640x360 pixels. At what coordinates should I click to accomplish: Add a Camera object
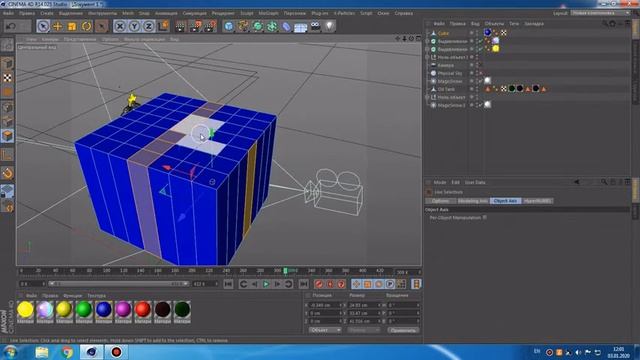tap(315, 27)
